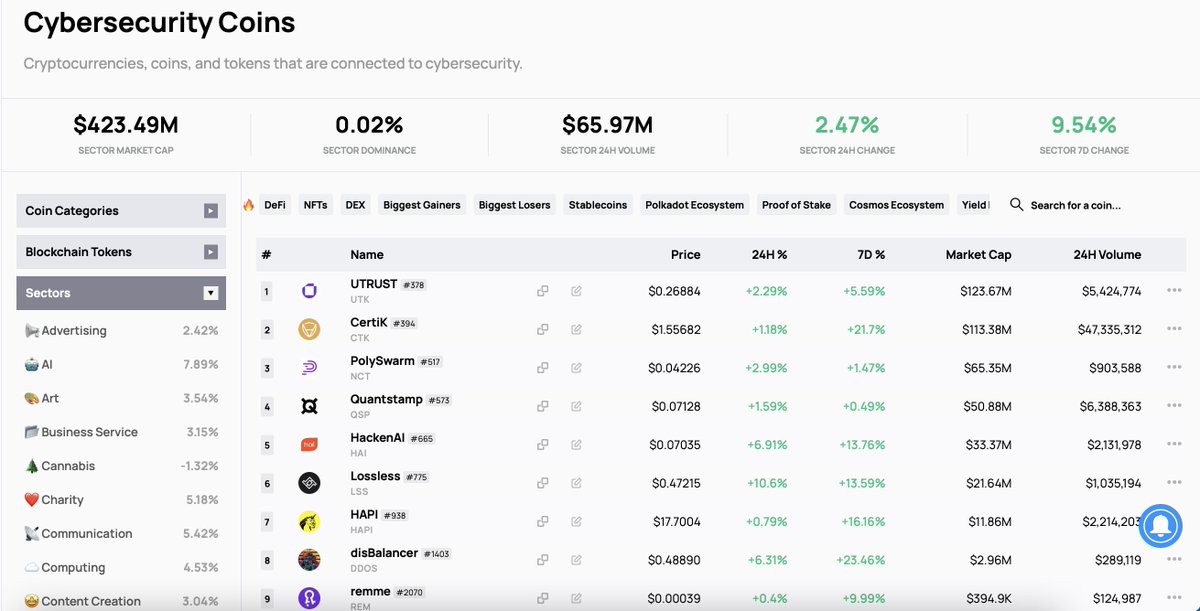Sort the table by Market Cap column
The height and width of the screenshot is (611, 1200).
click(978, 255)
